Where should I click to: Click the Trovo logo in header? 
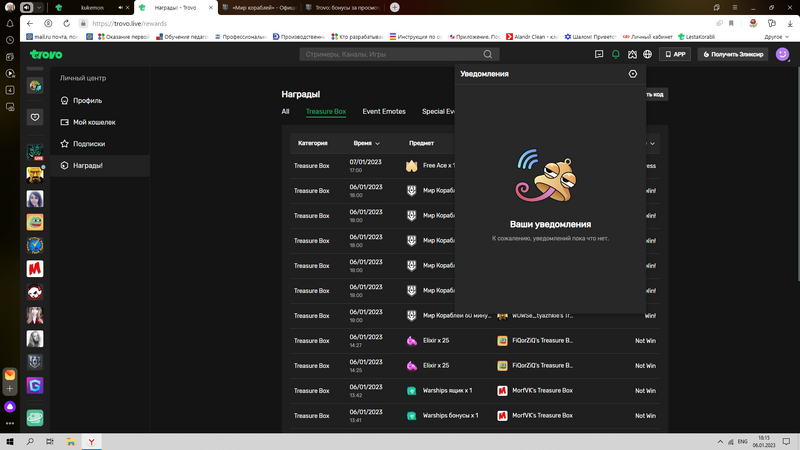(46, 54)
